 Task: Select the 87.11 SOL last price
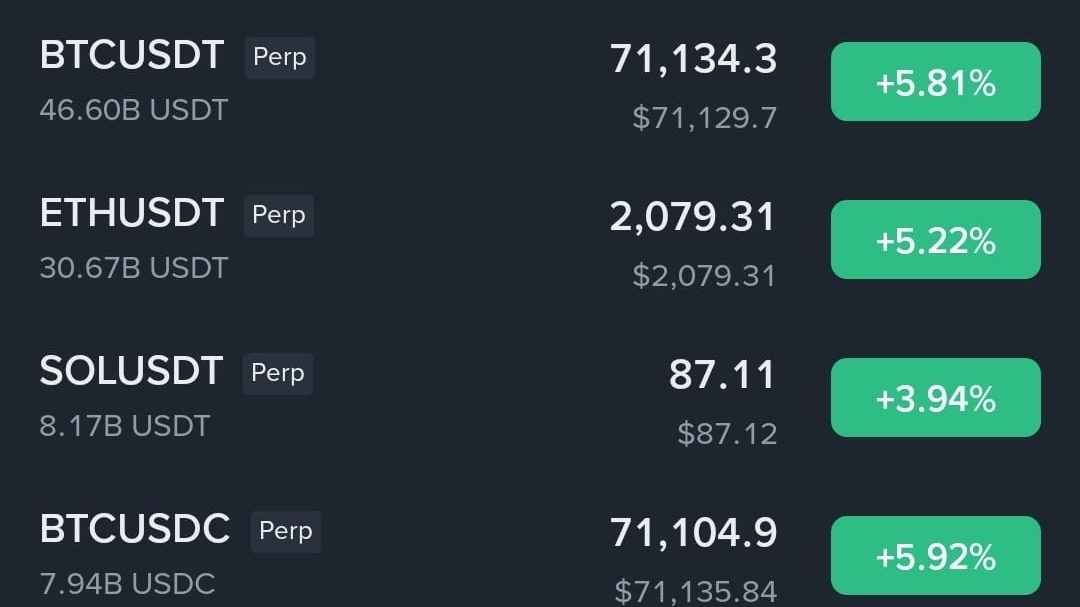[722, 376]
